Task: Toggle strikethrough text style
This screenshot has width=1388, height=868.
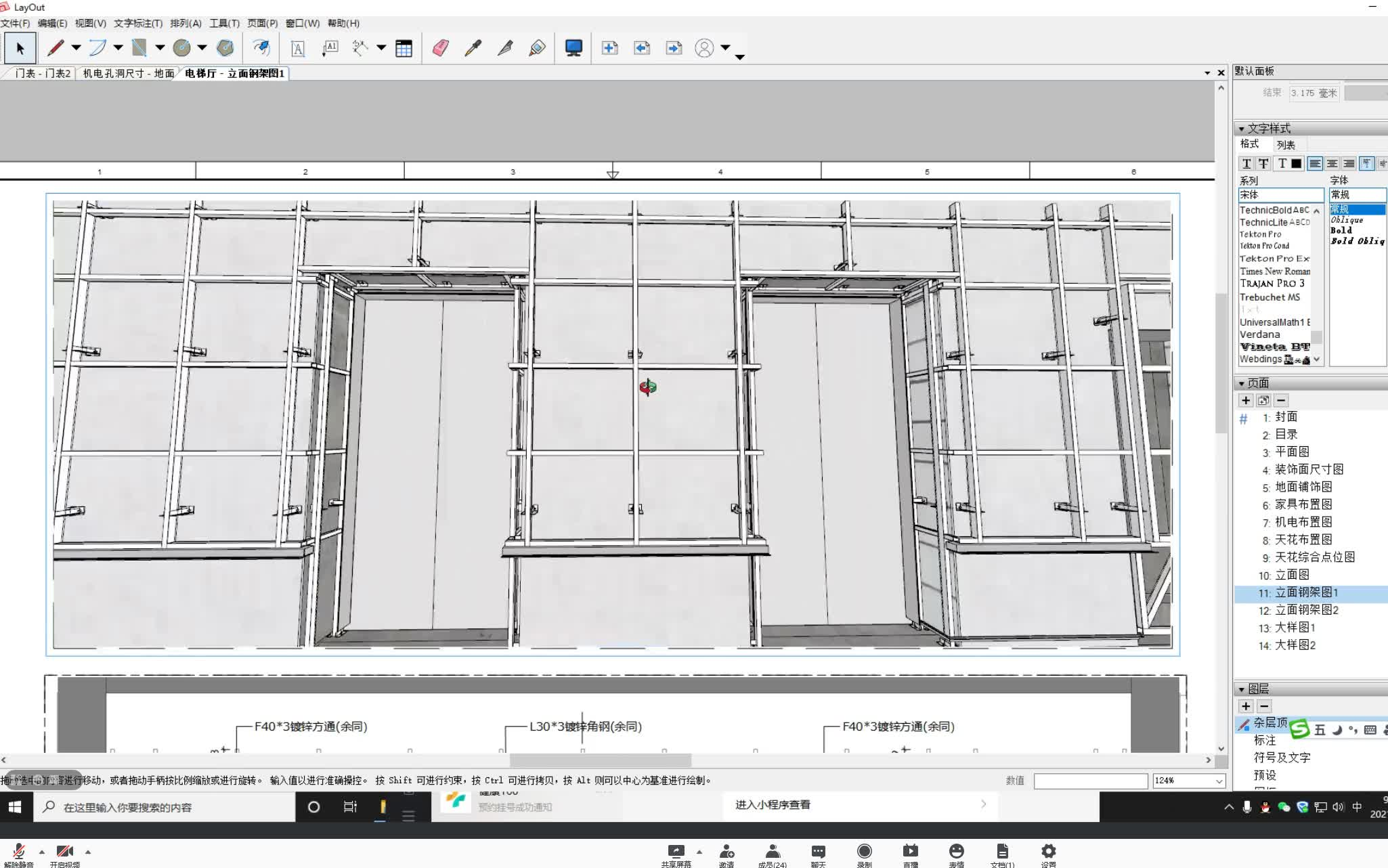Action: 1263,163
